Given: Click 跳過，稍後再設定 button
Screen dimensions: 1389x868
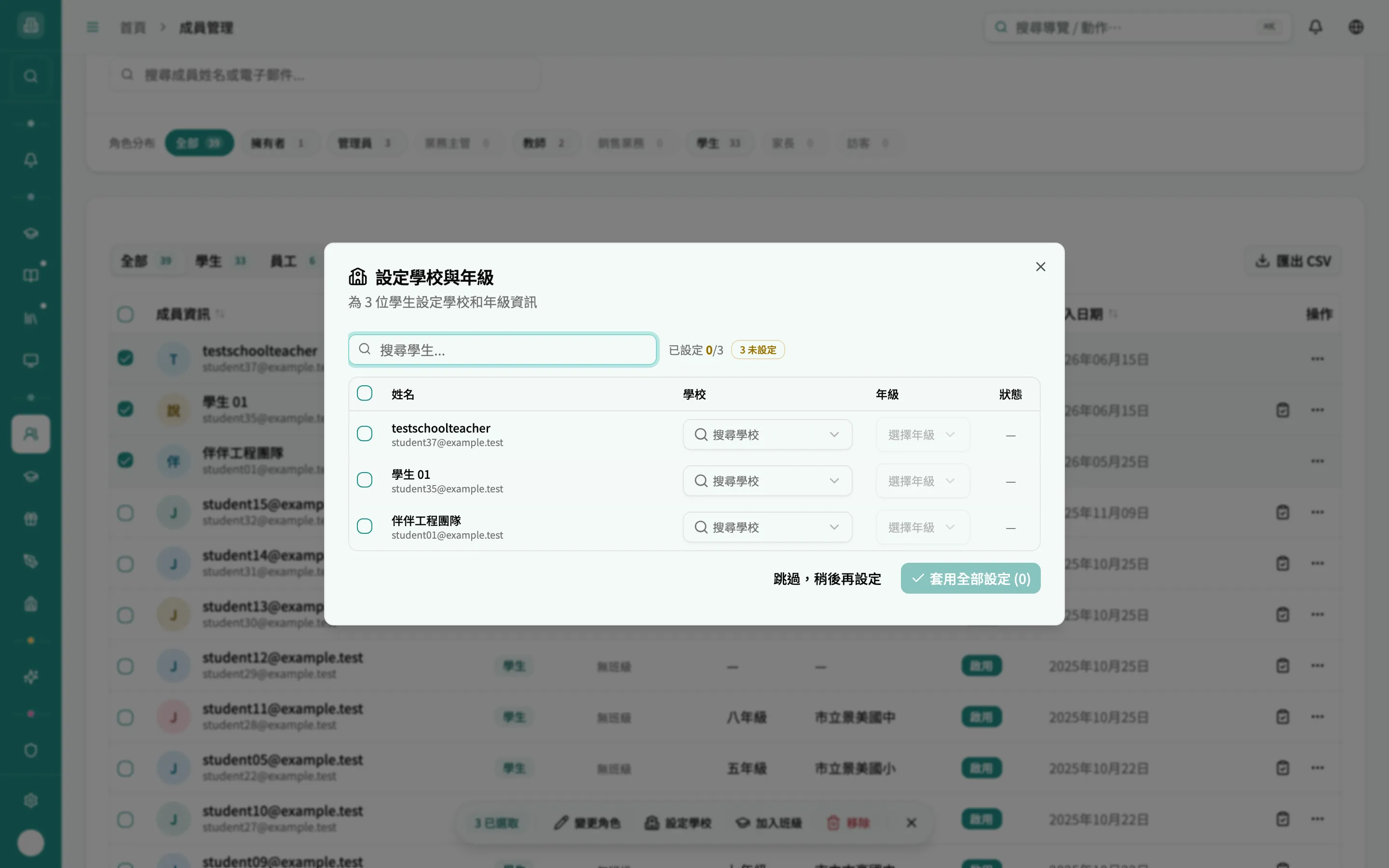Looking at the screenshot, I should click(827, 579).
